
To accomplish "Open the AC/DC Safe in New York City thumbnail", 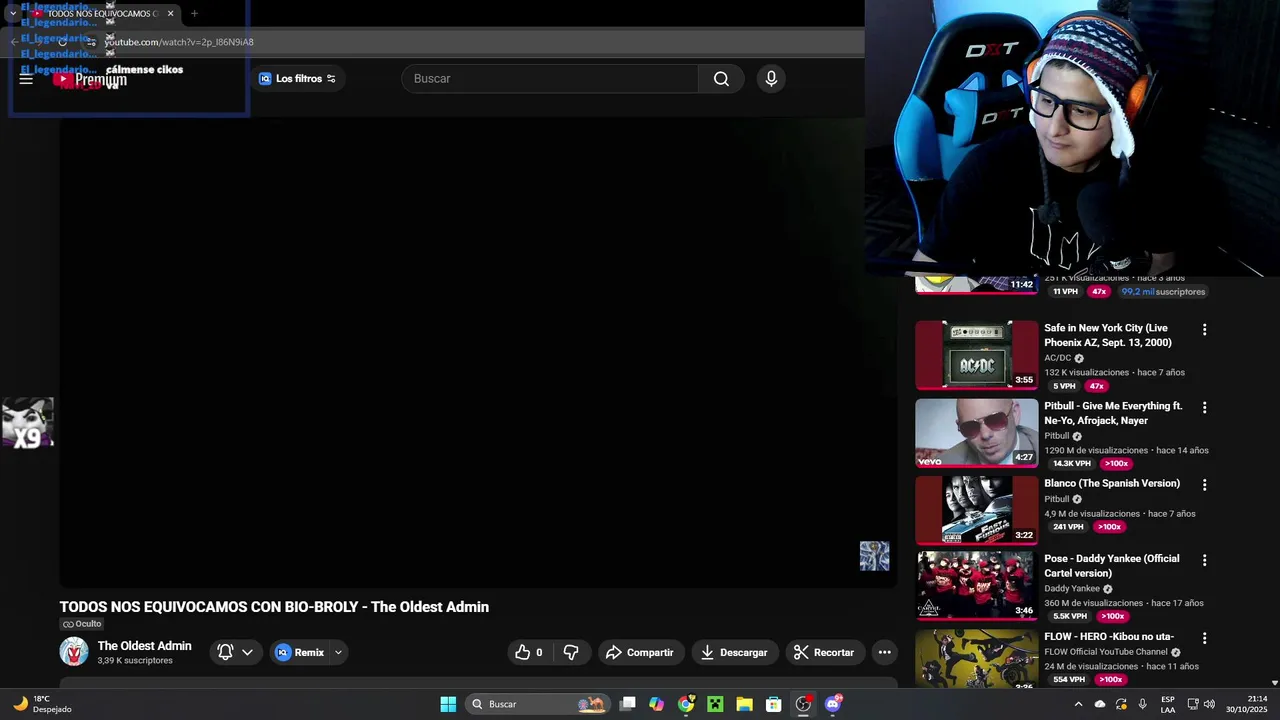I will 977,355.
